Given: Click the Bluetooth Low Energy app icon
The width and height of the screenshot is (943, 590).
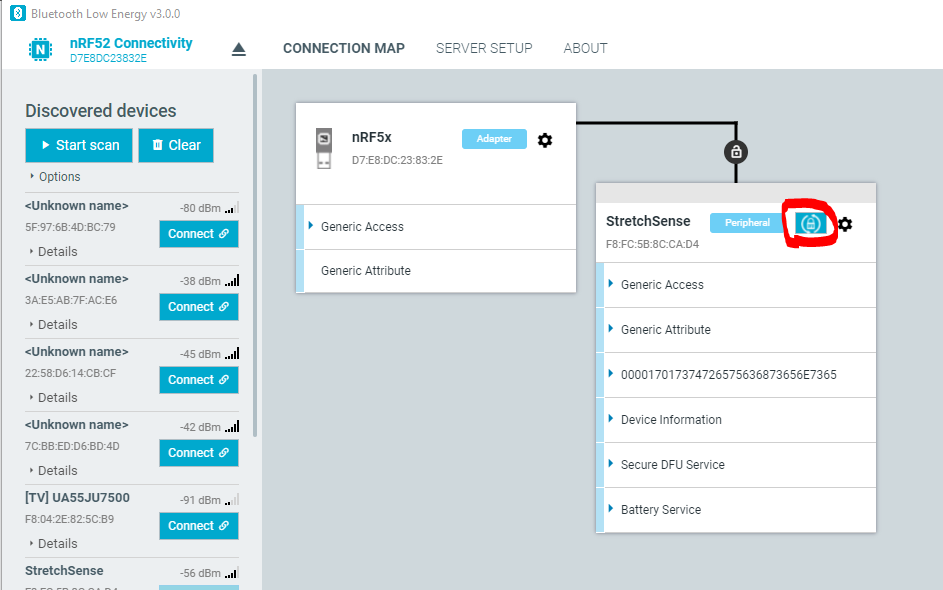Looking at the screenshot, I should tap(18, 13).
